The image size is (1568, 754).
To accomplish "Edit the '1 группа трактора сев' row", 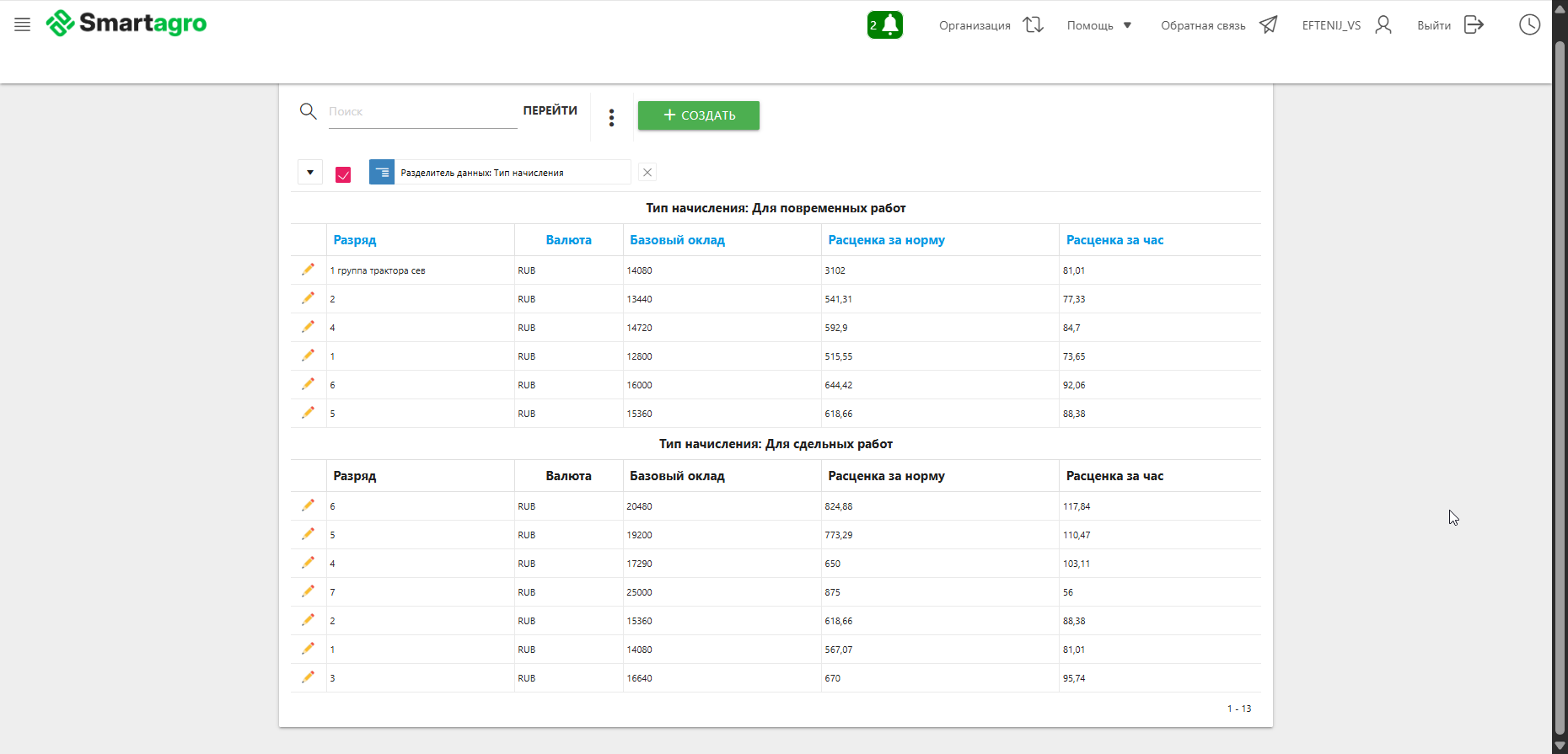I will (x=309, y=270).
